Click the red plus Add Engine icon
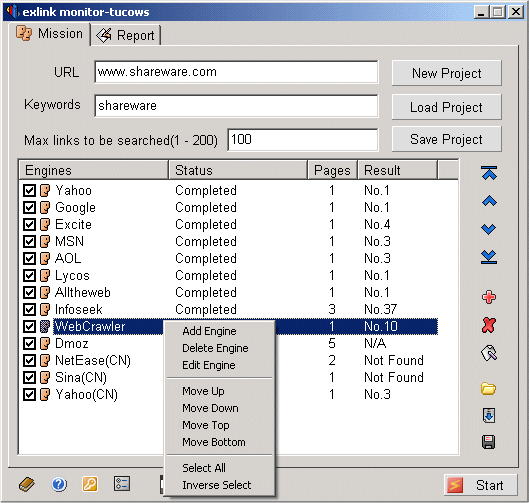This screenshot has height=503, width=529. (x=489, y=297)
